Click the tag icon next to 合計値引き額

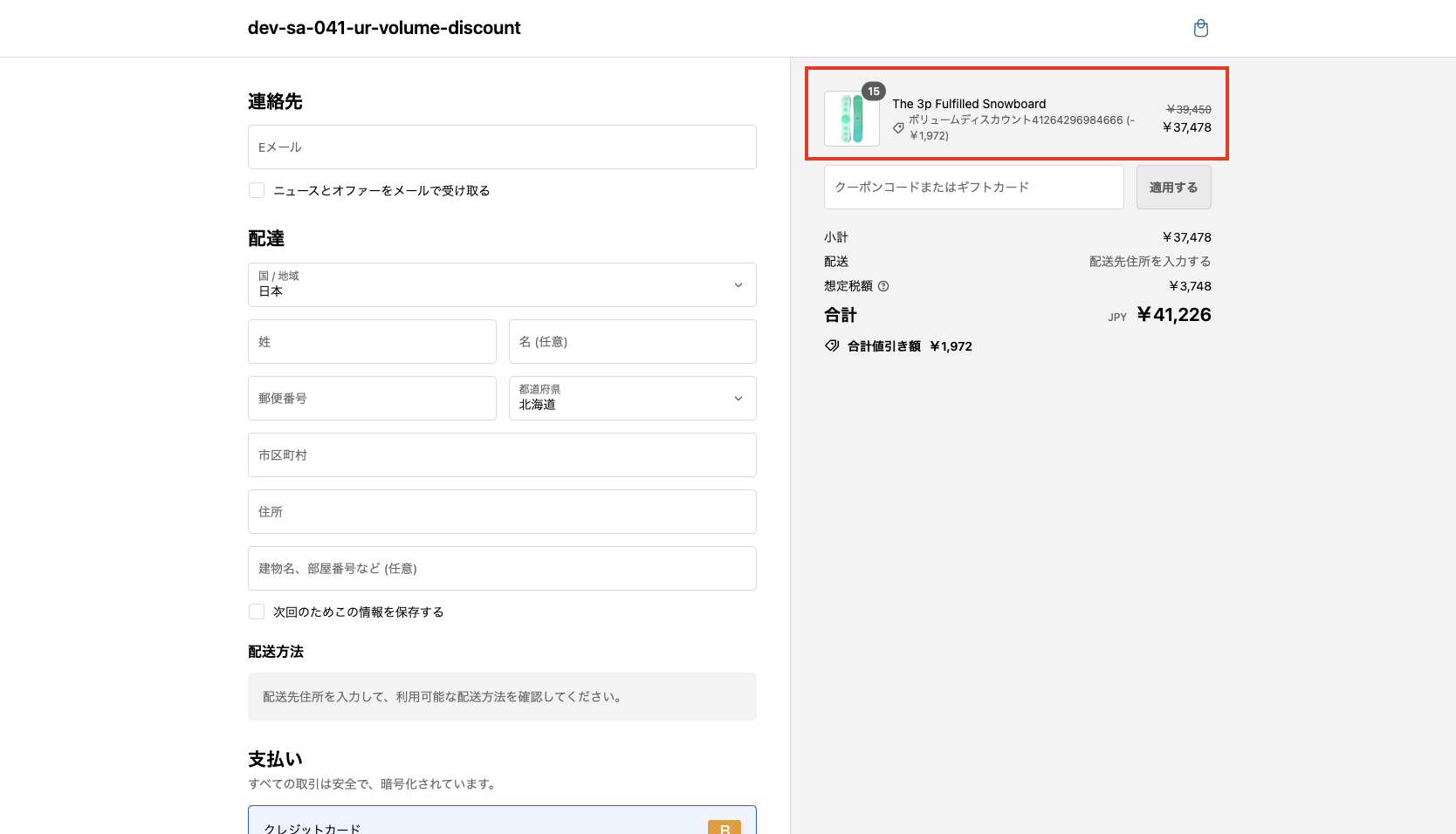[831, 345]
